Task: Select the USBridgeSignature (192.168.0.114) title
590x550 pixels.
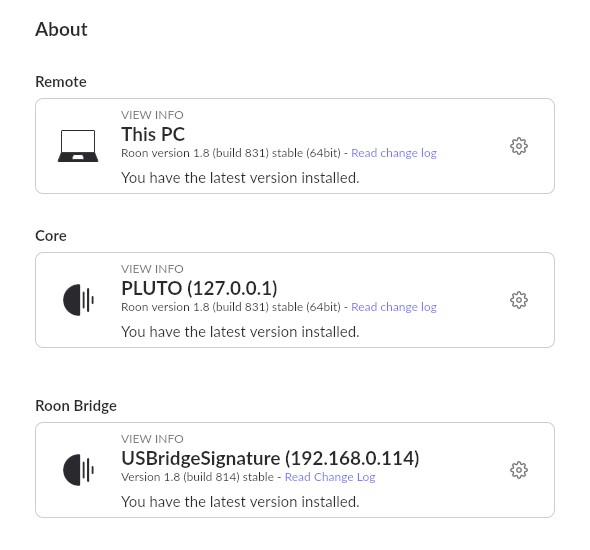Action: (x=270, y=459)
